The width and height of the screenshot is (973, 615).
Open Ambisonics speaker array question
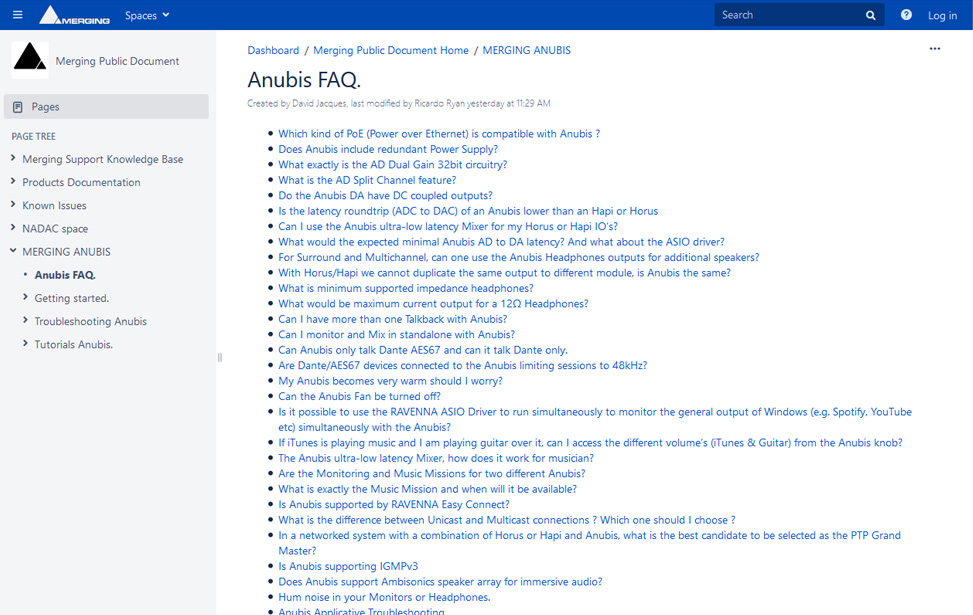coord(440,581)
